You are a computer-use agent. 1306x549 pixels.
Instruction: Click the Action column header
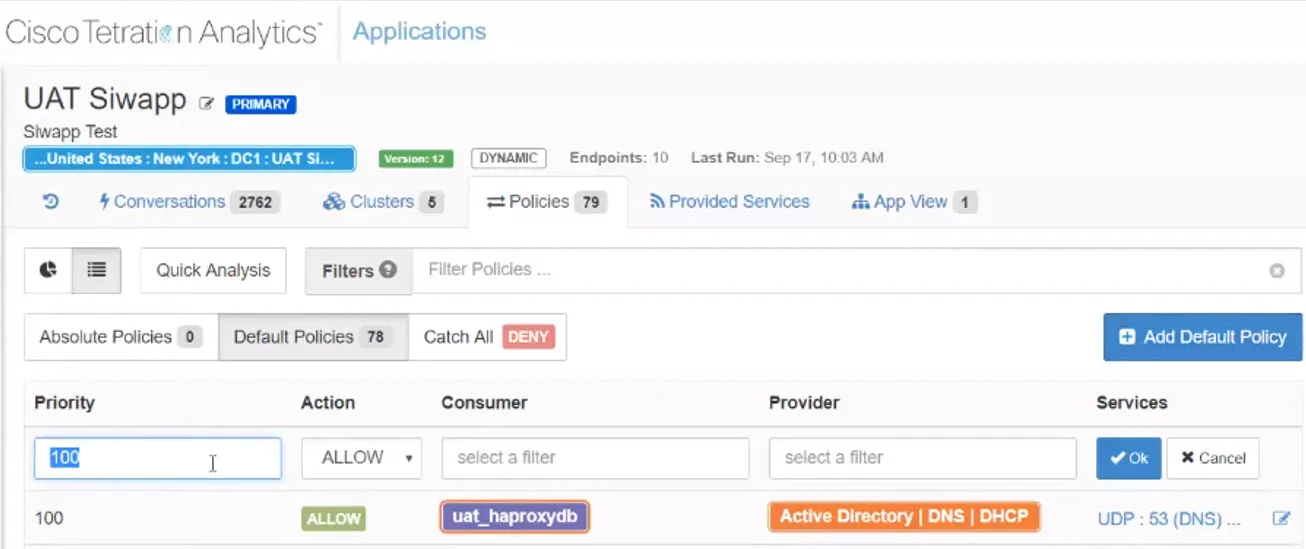(328, 403)
